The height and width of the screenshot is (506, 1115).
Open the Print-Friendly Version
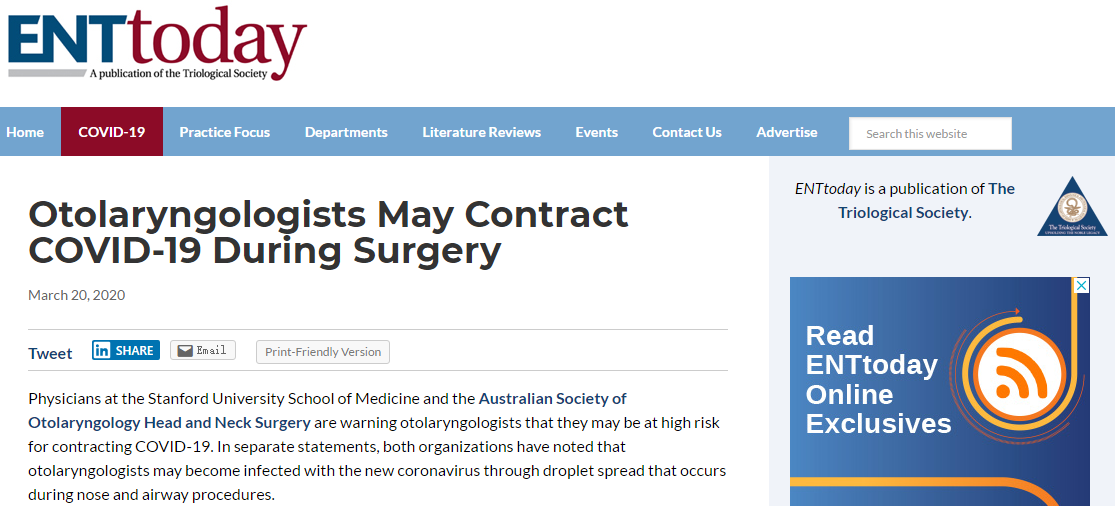[323, 352]
